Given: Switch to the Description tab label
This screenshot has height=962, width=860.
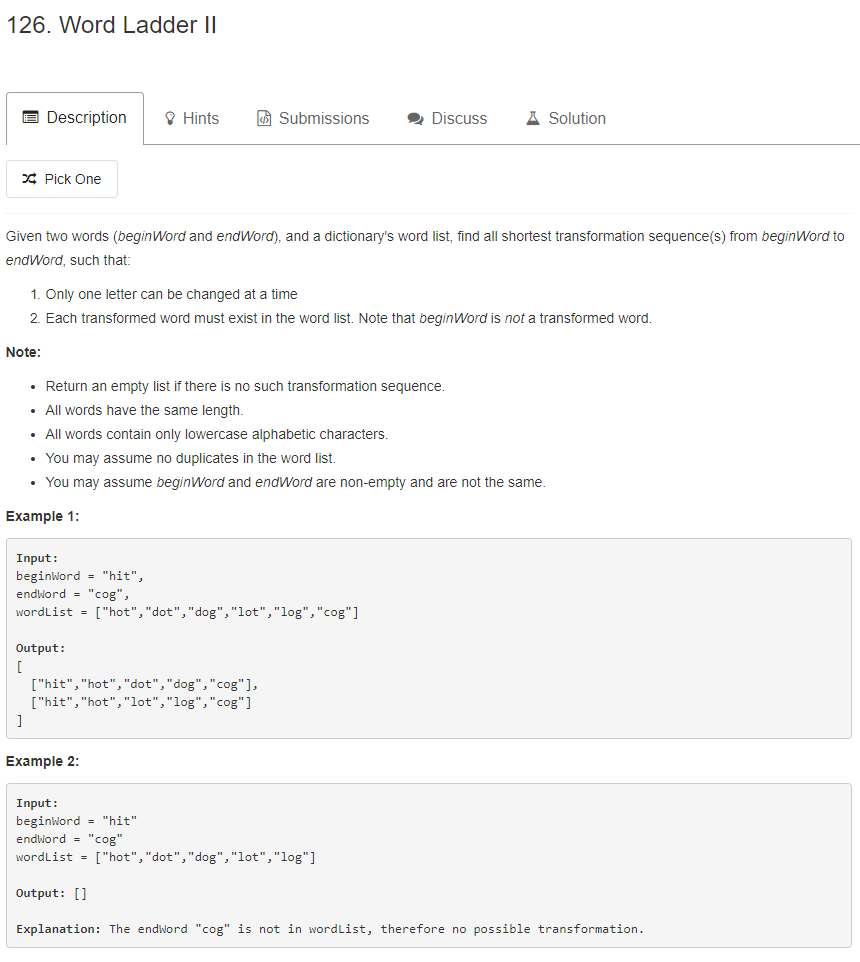Looking at the screenshot, I should pos(87,118).
